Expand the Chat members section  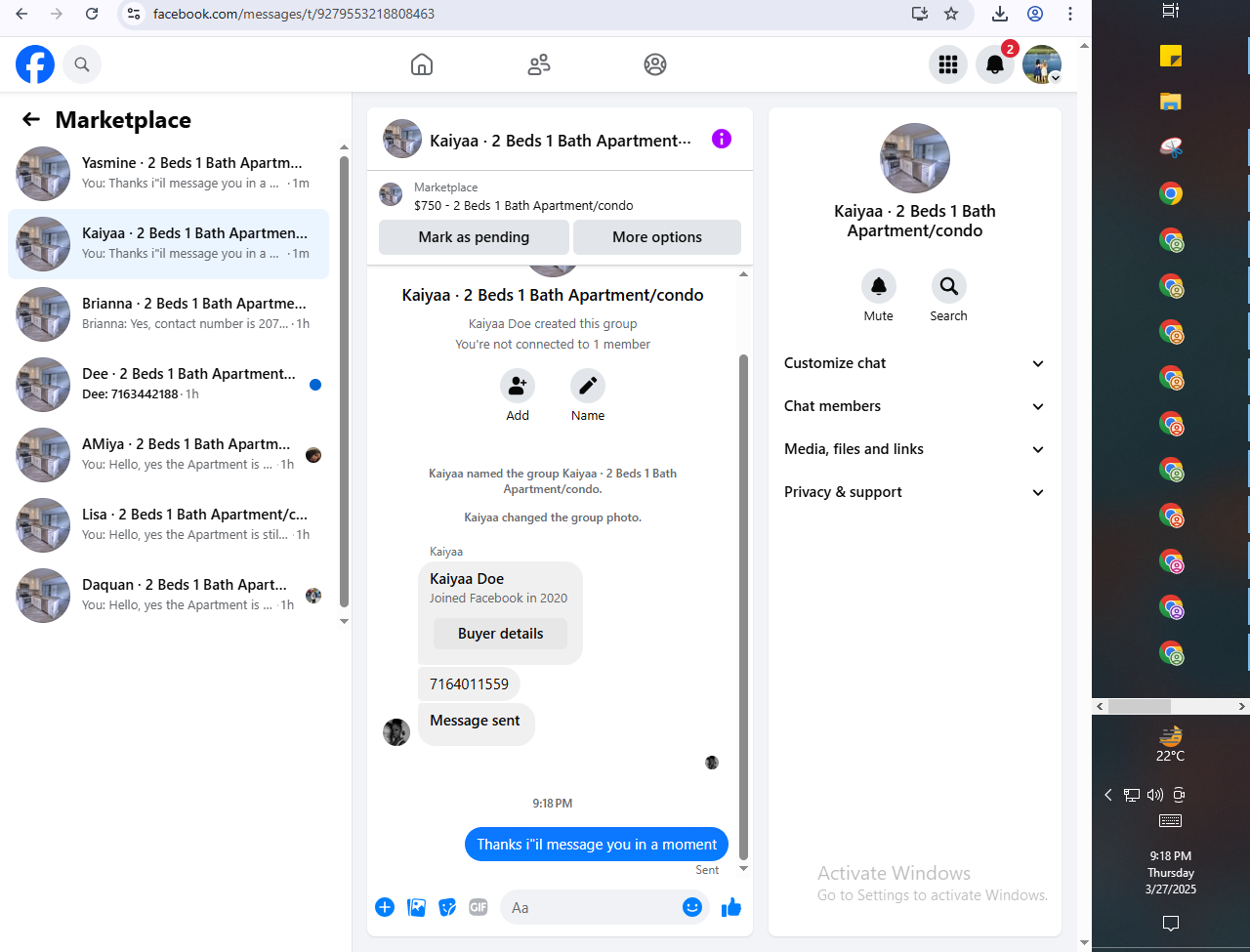[914, 406]
